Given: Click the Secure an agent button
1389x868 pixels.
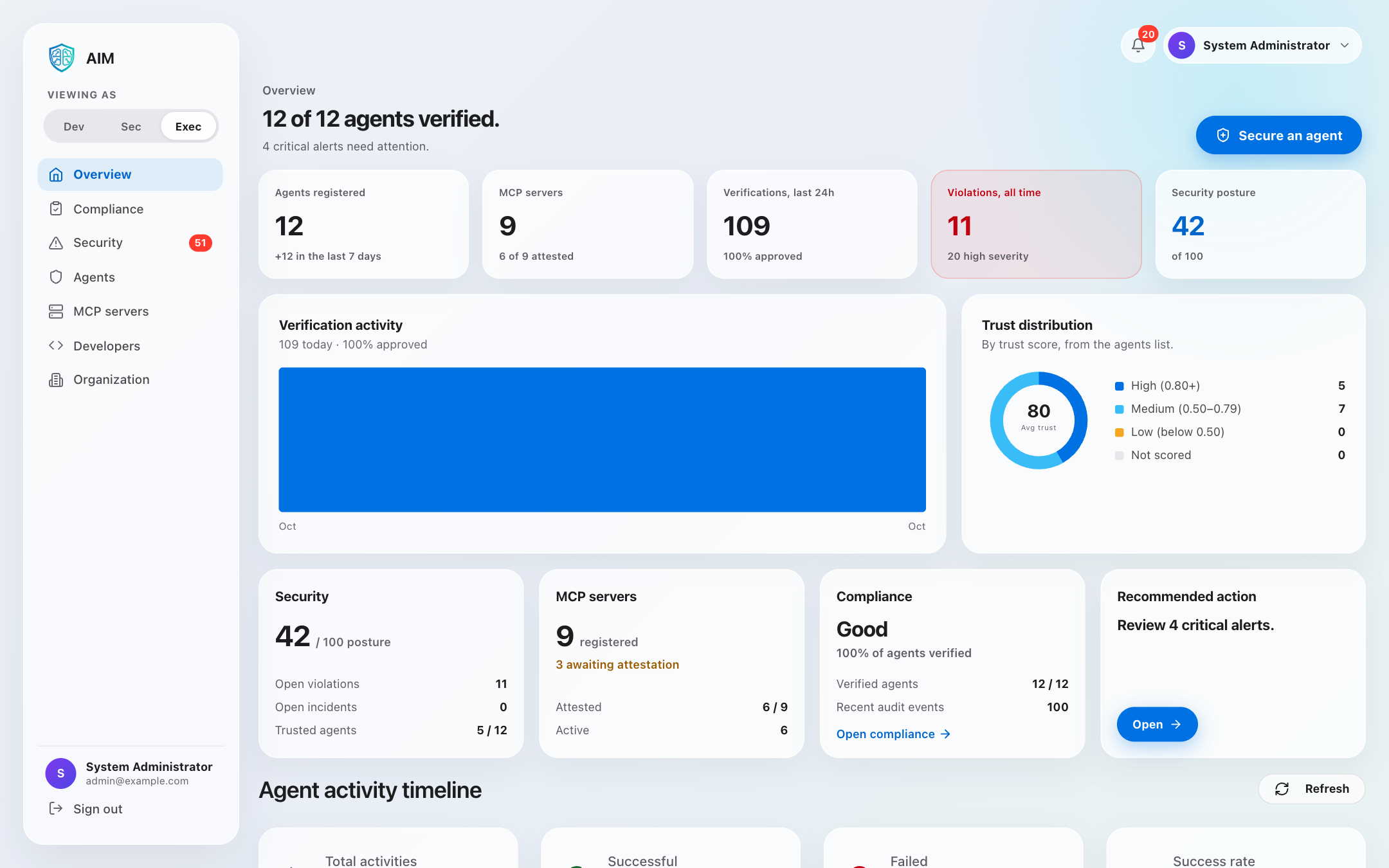Looking at the screenshot, I should [1278, 135].
